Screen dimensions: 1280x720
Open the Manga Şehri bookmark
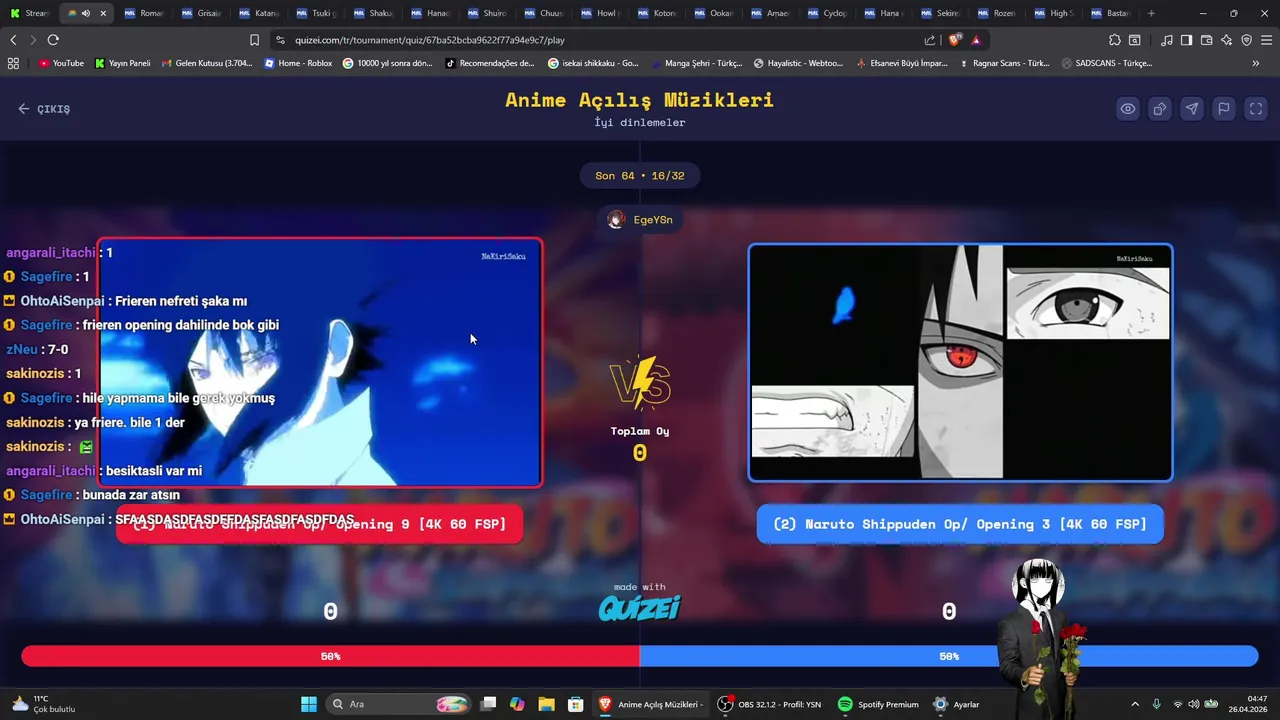(x=696, y=63)
